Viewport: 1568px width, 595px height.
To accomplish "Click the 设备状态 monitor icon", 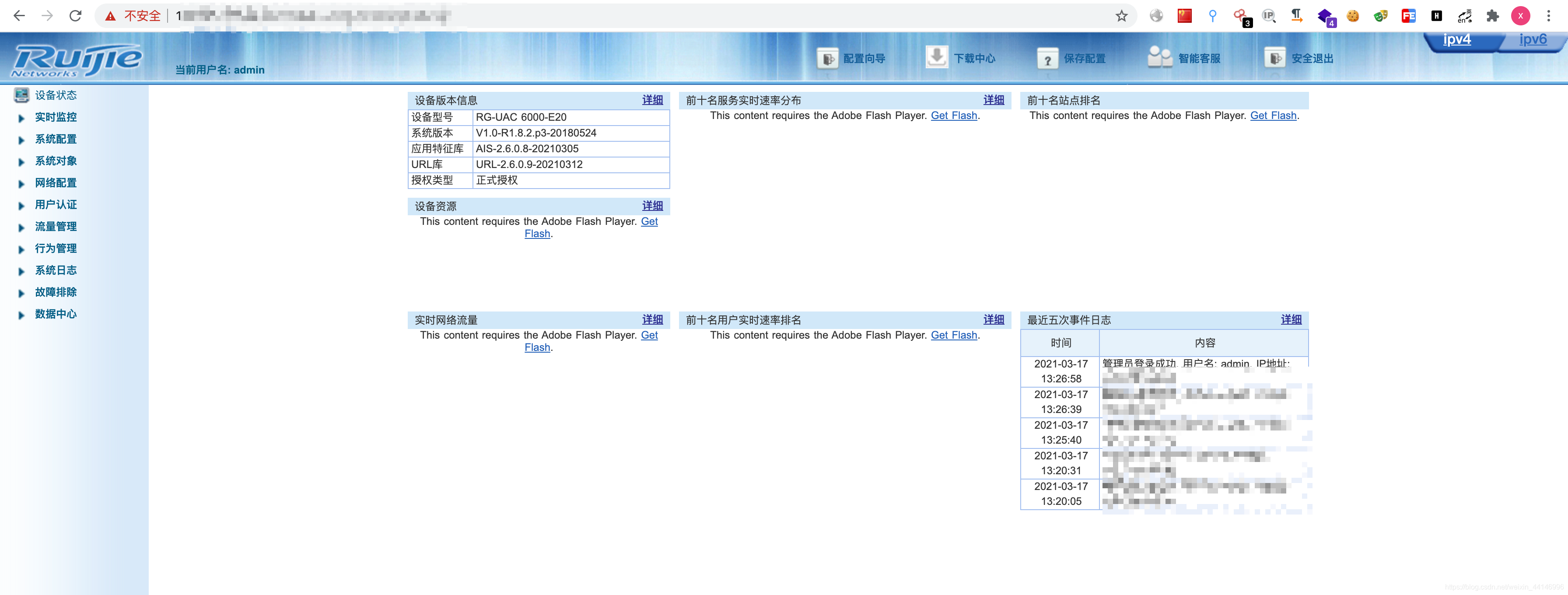I will (21, 95).
